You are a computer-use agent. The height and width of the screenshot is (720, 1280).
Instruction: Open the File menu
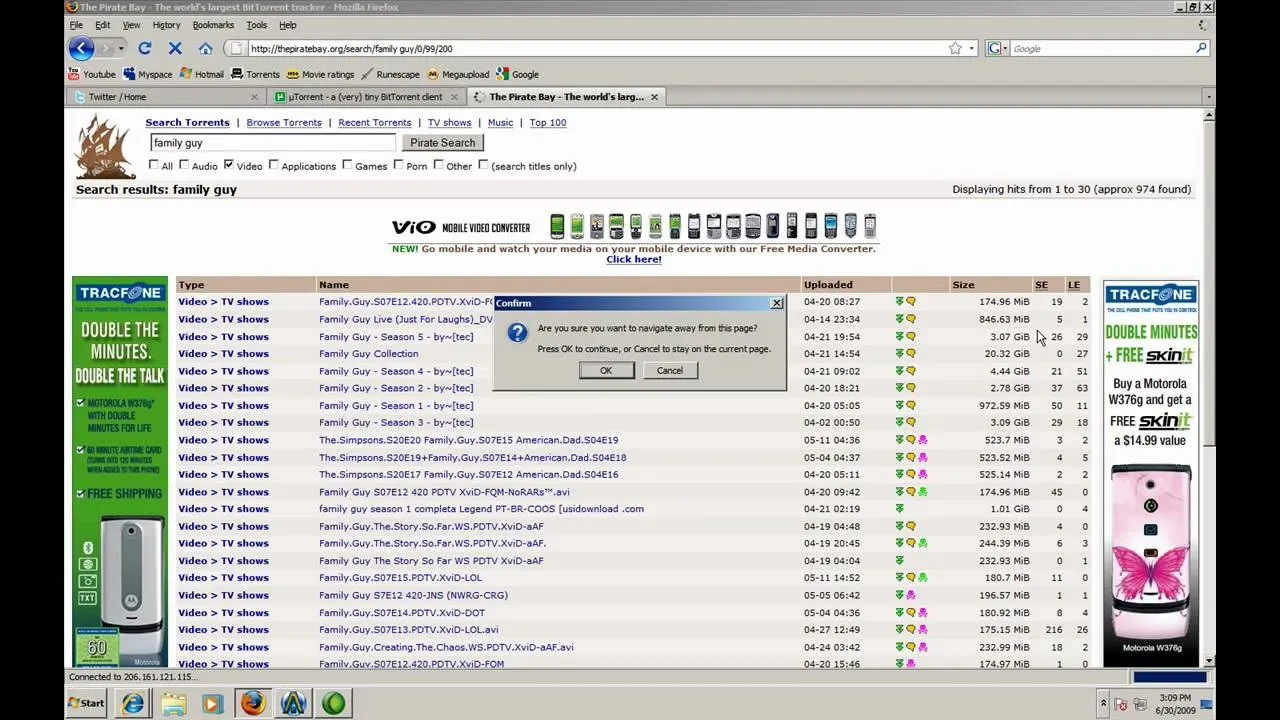(76, 25)
